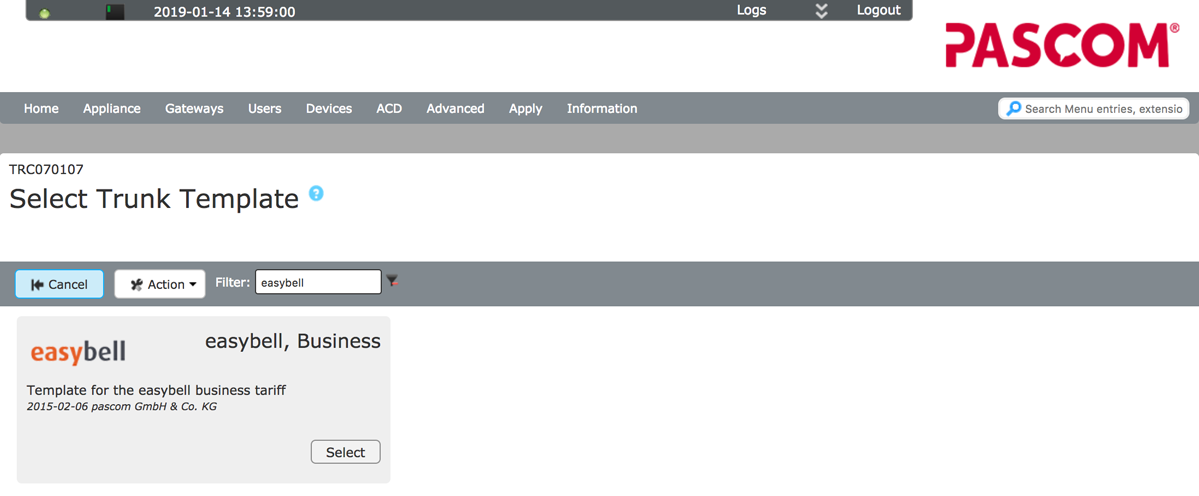Open the Devices menu
The height and width of the screenshot is (496, 1199).
pos(328,108)
